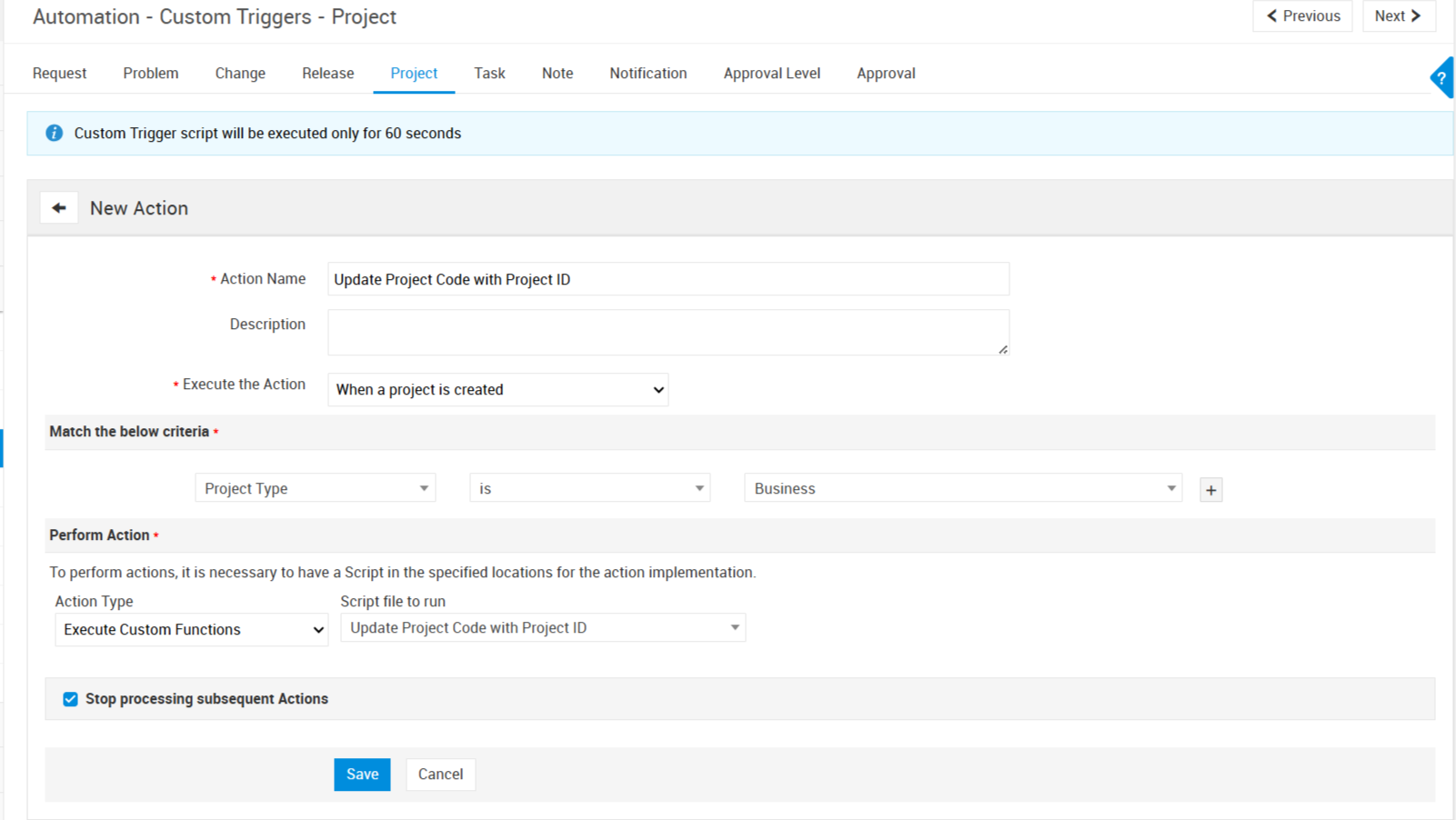Select the Notification tab
The height and width of the screenshot is (820, 1456).
(648, 74)
